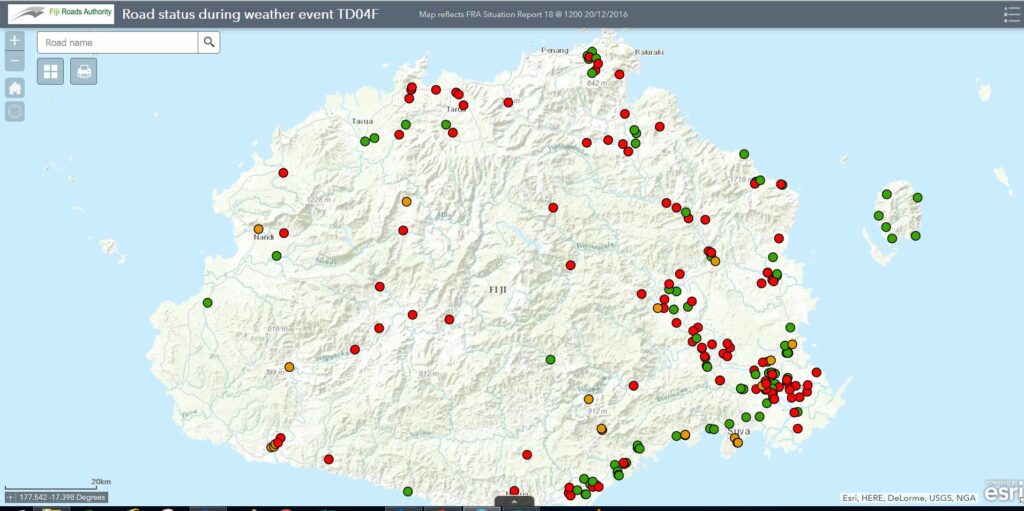1024x511 pixels.
Task: Click the home default extent button
Action: click(x=15, y=87)
